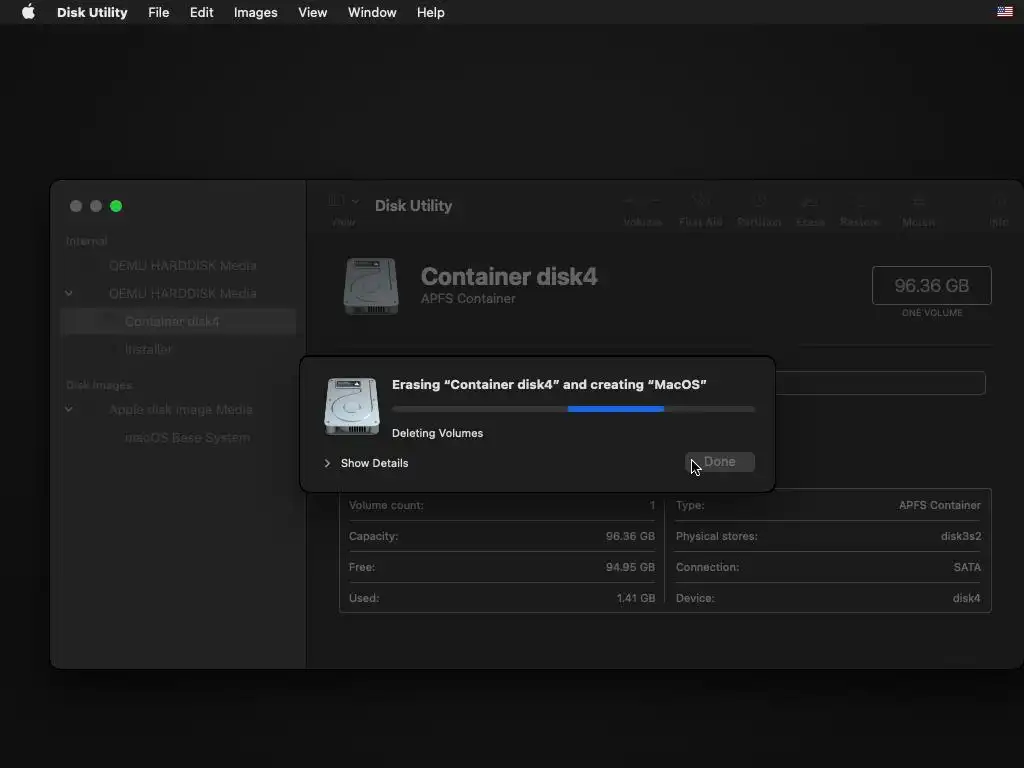Collapse the second QEMU HARDDISK Media disk
1024x768 pixels.
pos(69,293)
